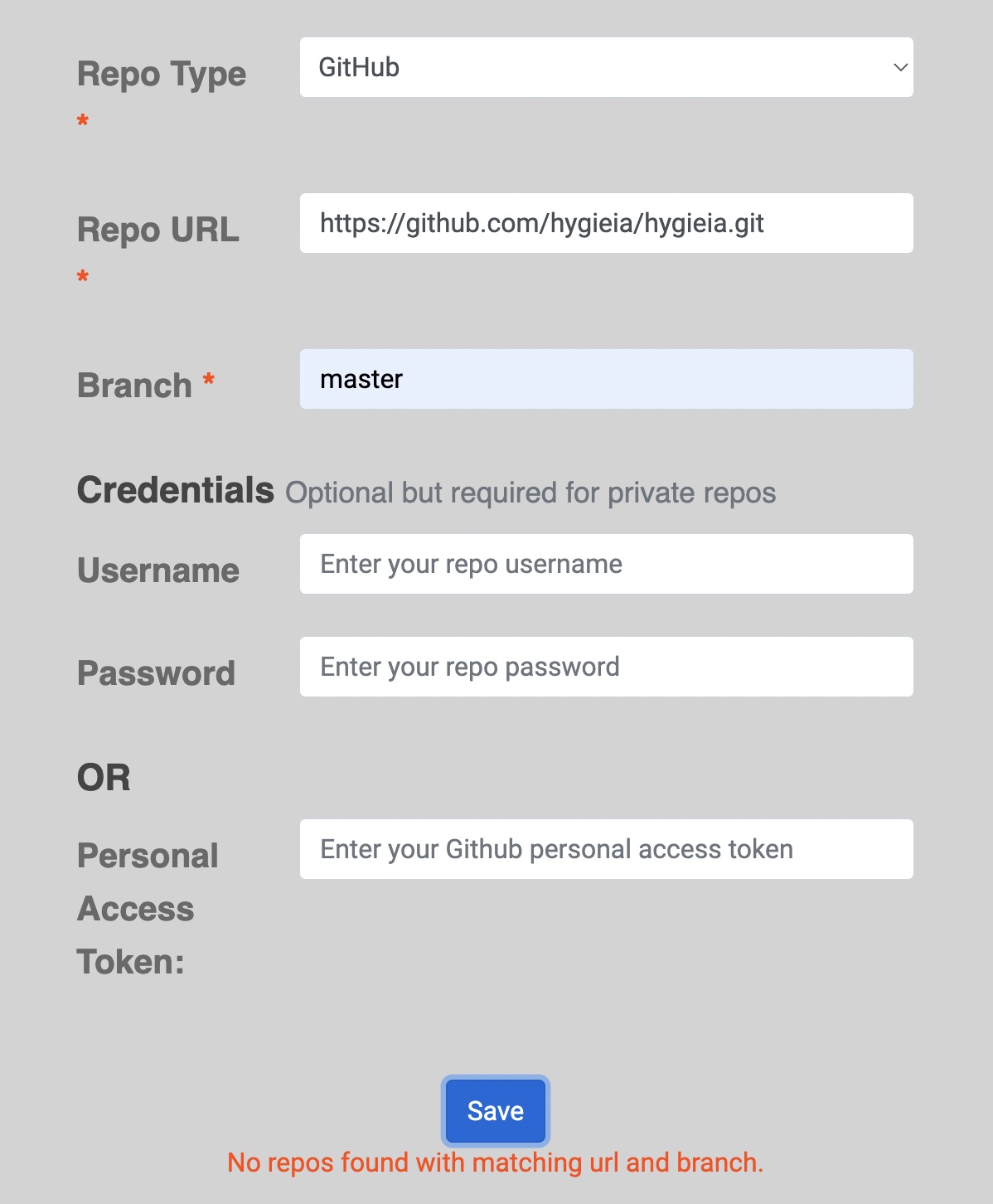Click the 'No repos found' error message
The height and width of the screenshot is (1204, 993).
pos(496,1163)
